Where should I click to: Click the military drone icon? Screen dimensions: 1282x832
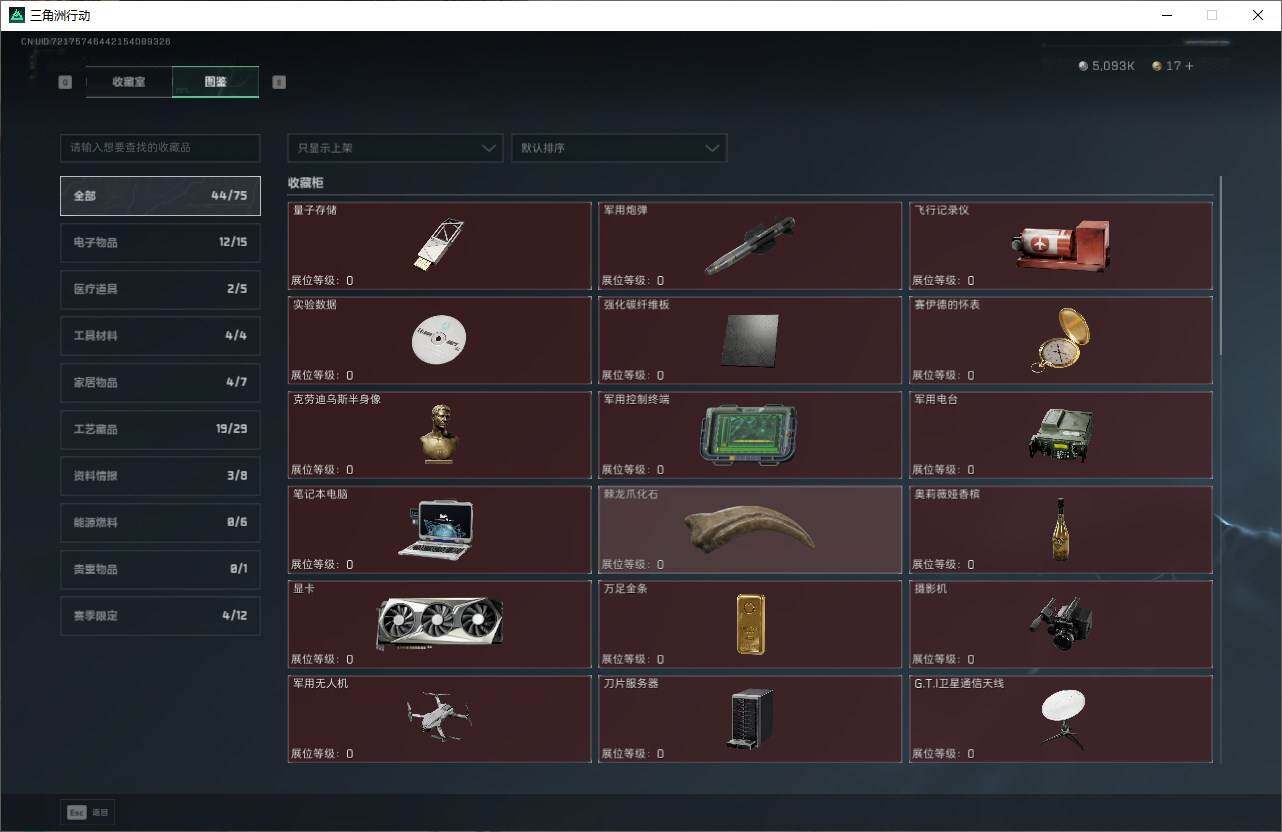pyautogui.click(x=439, y=718)
